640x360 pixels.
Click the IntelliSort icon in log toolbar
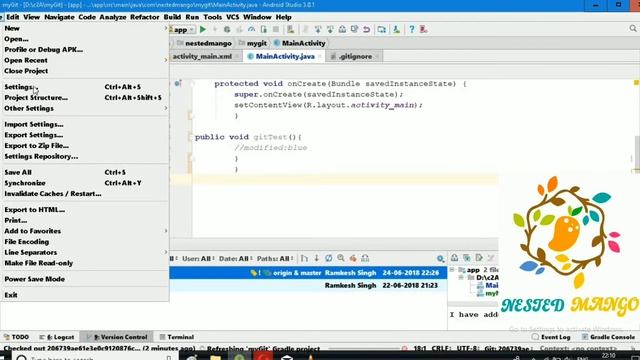pos(304,258)
